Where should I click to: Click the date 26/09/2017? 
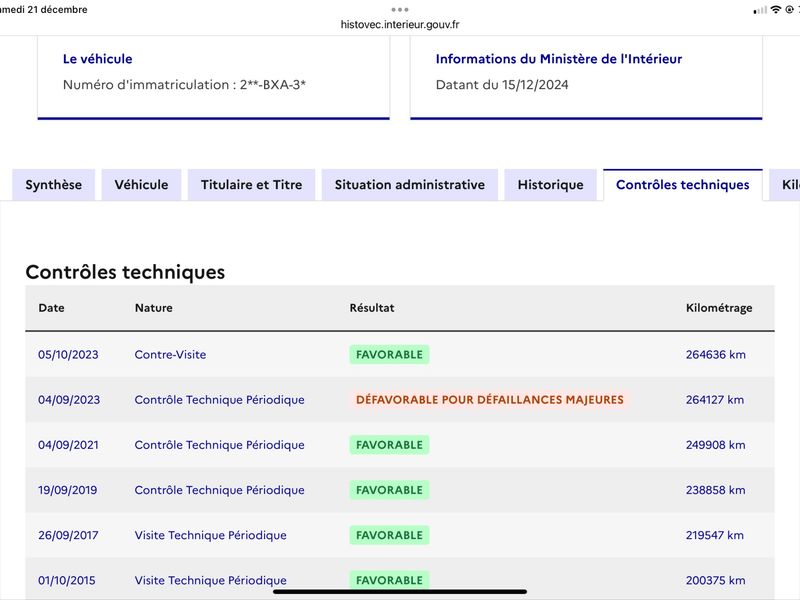click(68, 535)
